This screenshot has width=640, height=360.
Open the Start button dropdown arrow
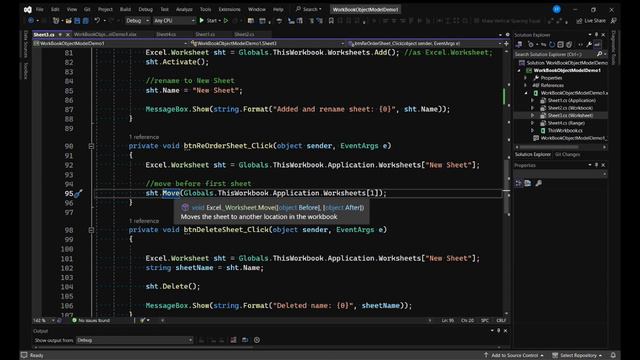[219, 20]
